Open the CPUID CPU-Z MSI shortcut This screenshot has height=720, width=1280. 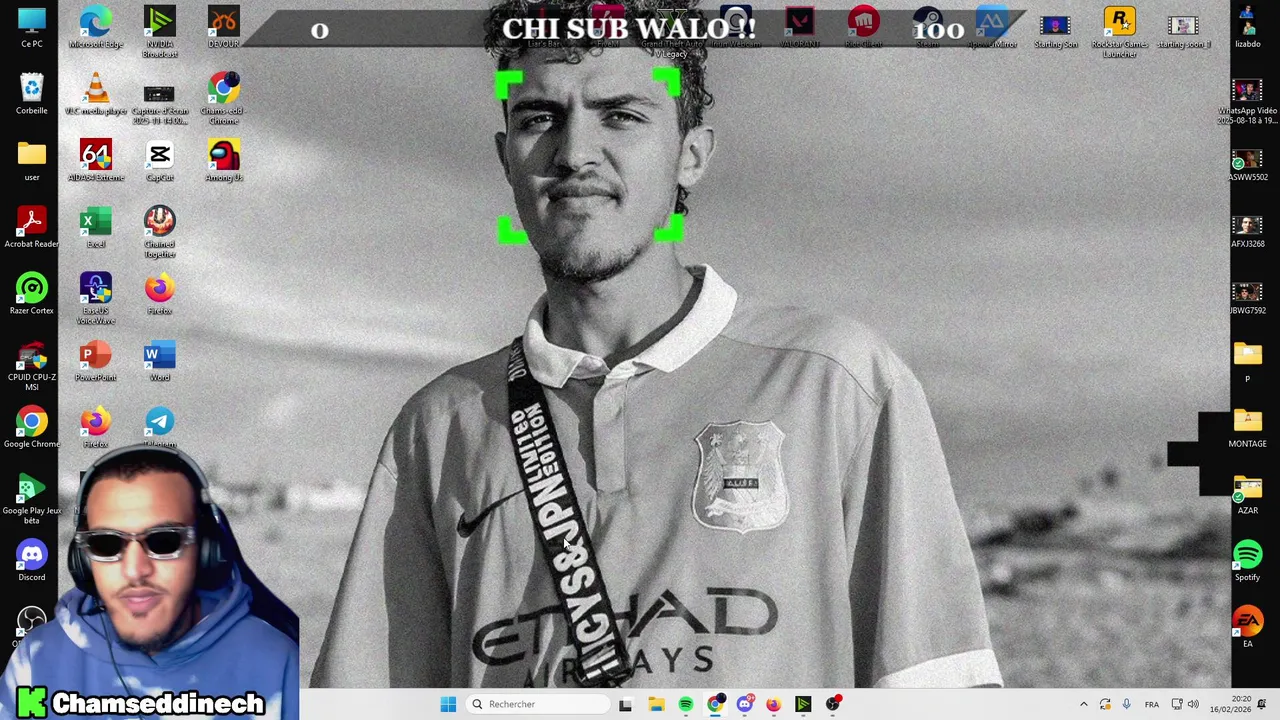32,364
